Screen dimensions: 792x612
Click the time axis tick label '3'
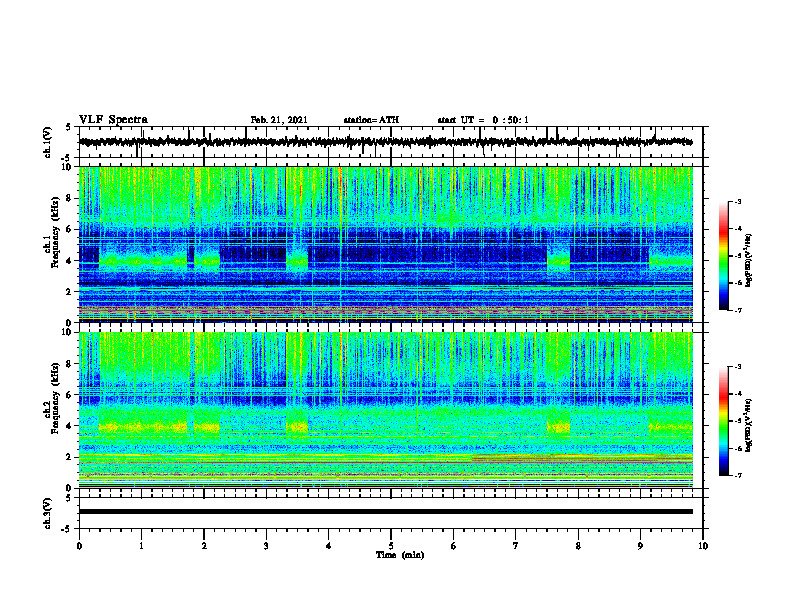[x=266, y=546]
